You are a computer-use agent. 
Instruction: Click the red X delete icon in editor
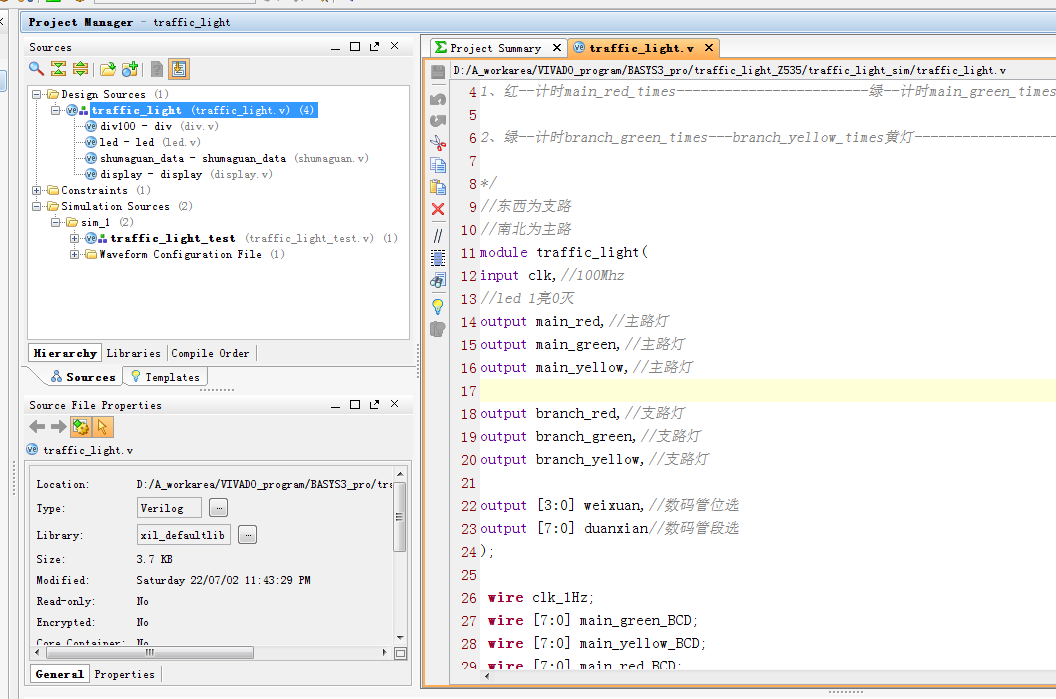point(438,209)
